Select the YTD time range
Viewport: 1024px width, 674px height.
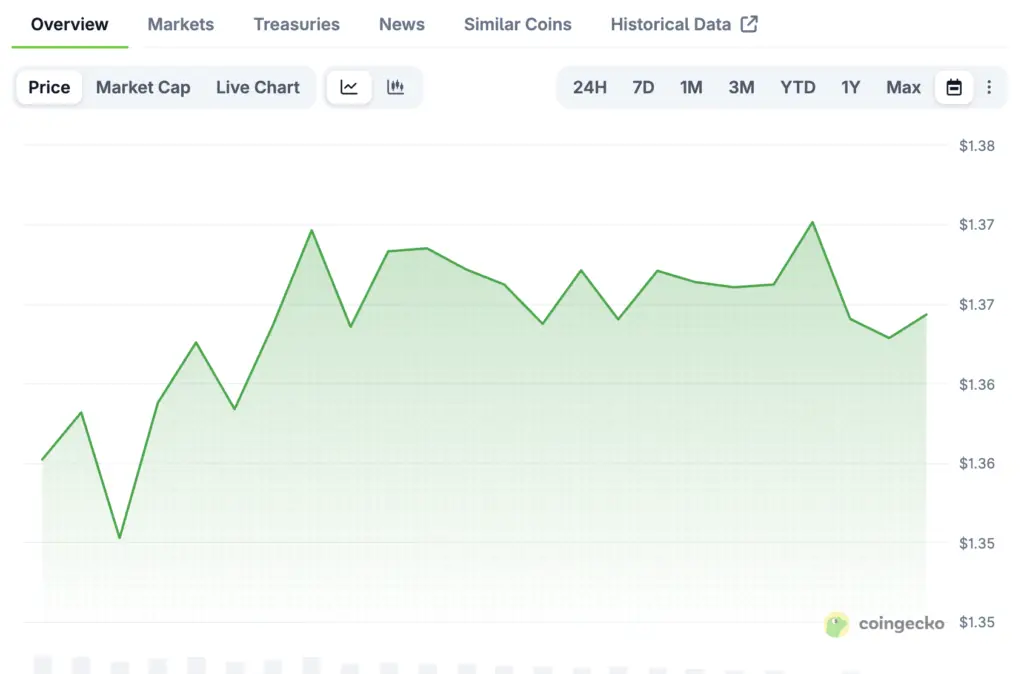798,87
